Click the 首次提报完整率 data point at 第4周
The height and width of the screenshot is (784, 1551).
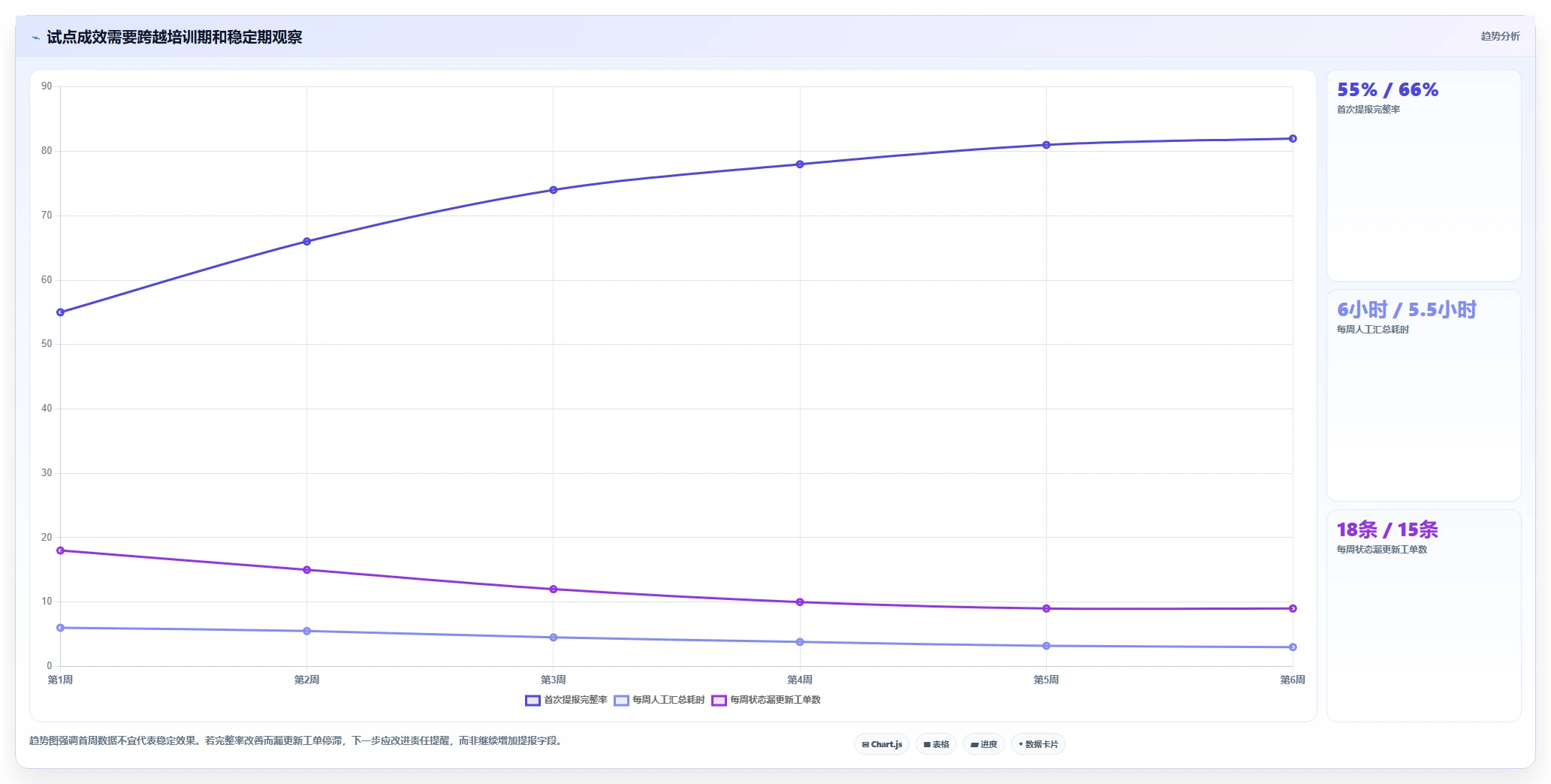(x=800, y=164)
